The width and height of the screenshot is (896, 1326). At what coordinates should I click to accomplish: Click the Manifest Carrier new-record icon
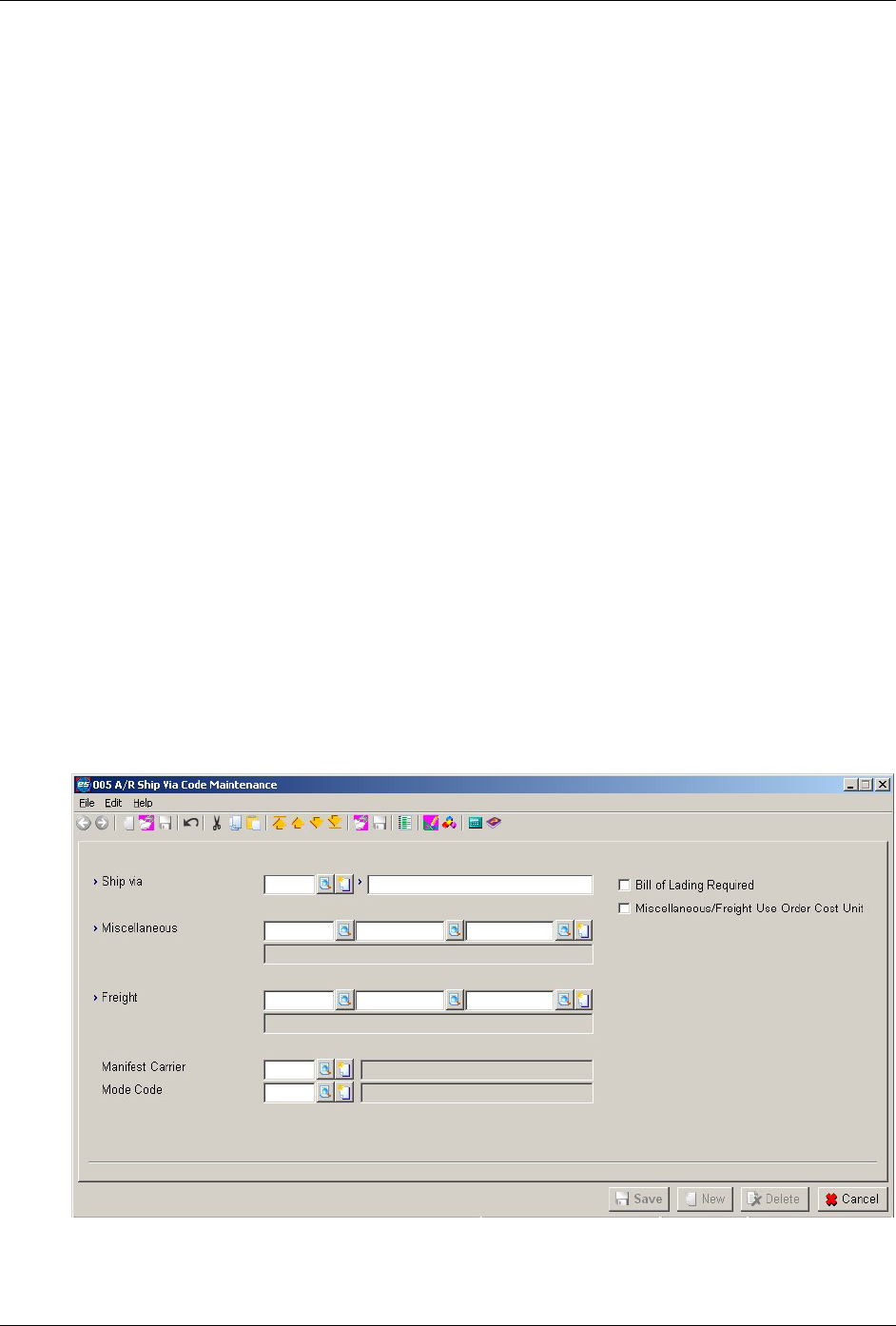pyautogui.click(x=344, y=1069)
